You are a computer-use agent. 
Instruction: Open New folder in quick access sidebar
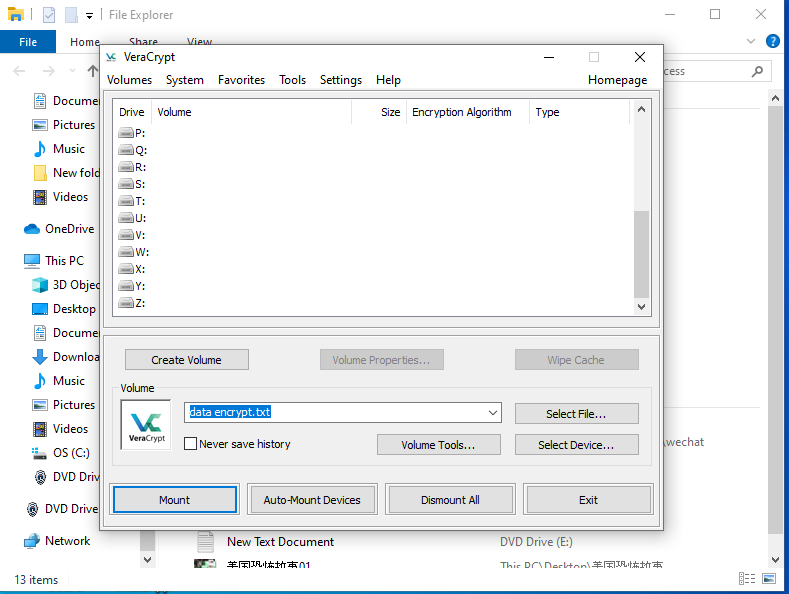[x=66, y=173]
